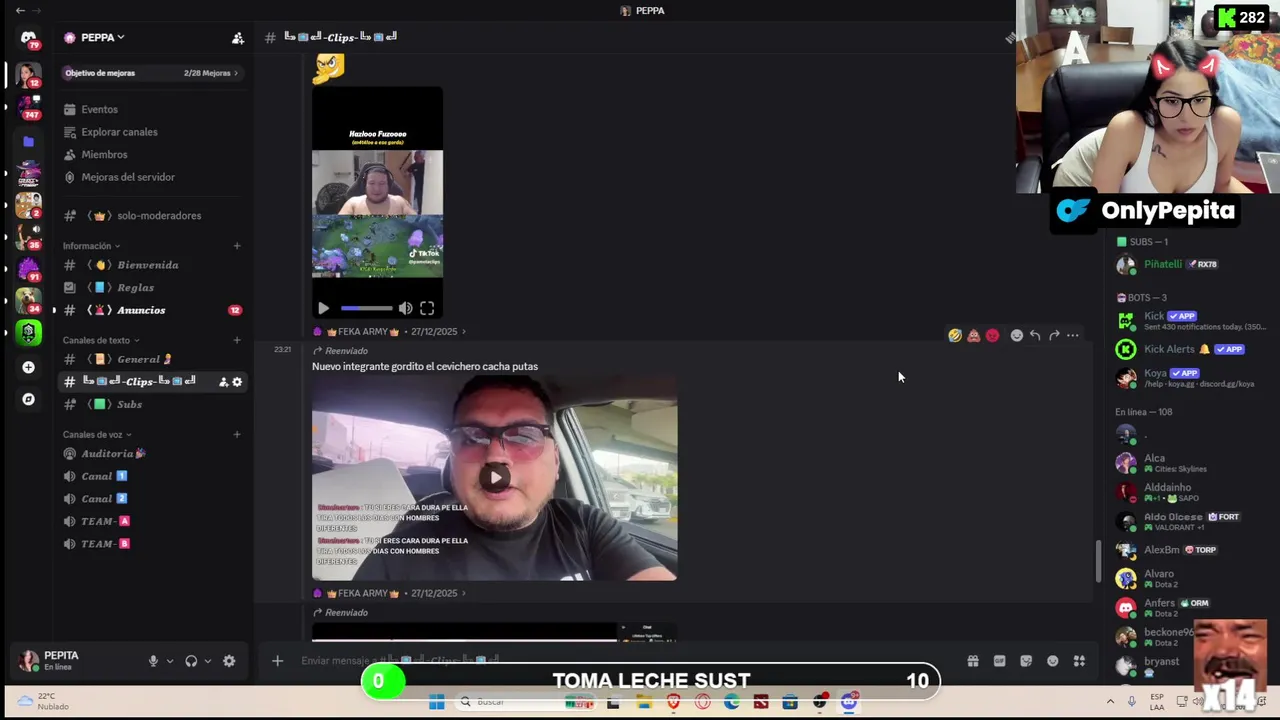Image resolution: width=1280 pixels, height=720 pixels.
Task: Add angry red emoji reaction
Action: (992, 335)
